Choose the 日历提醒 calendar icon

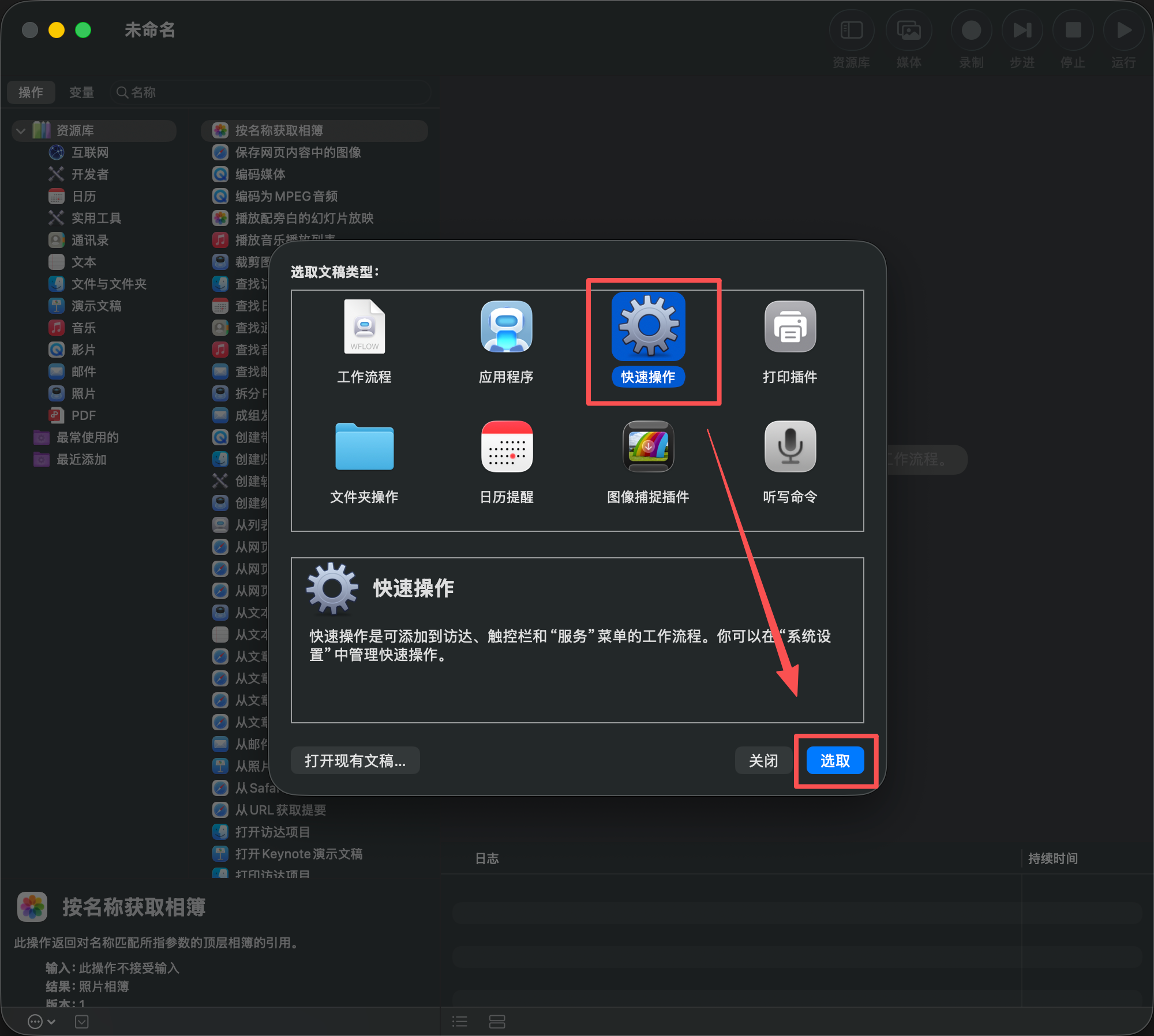click(506, 447)
